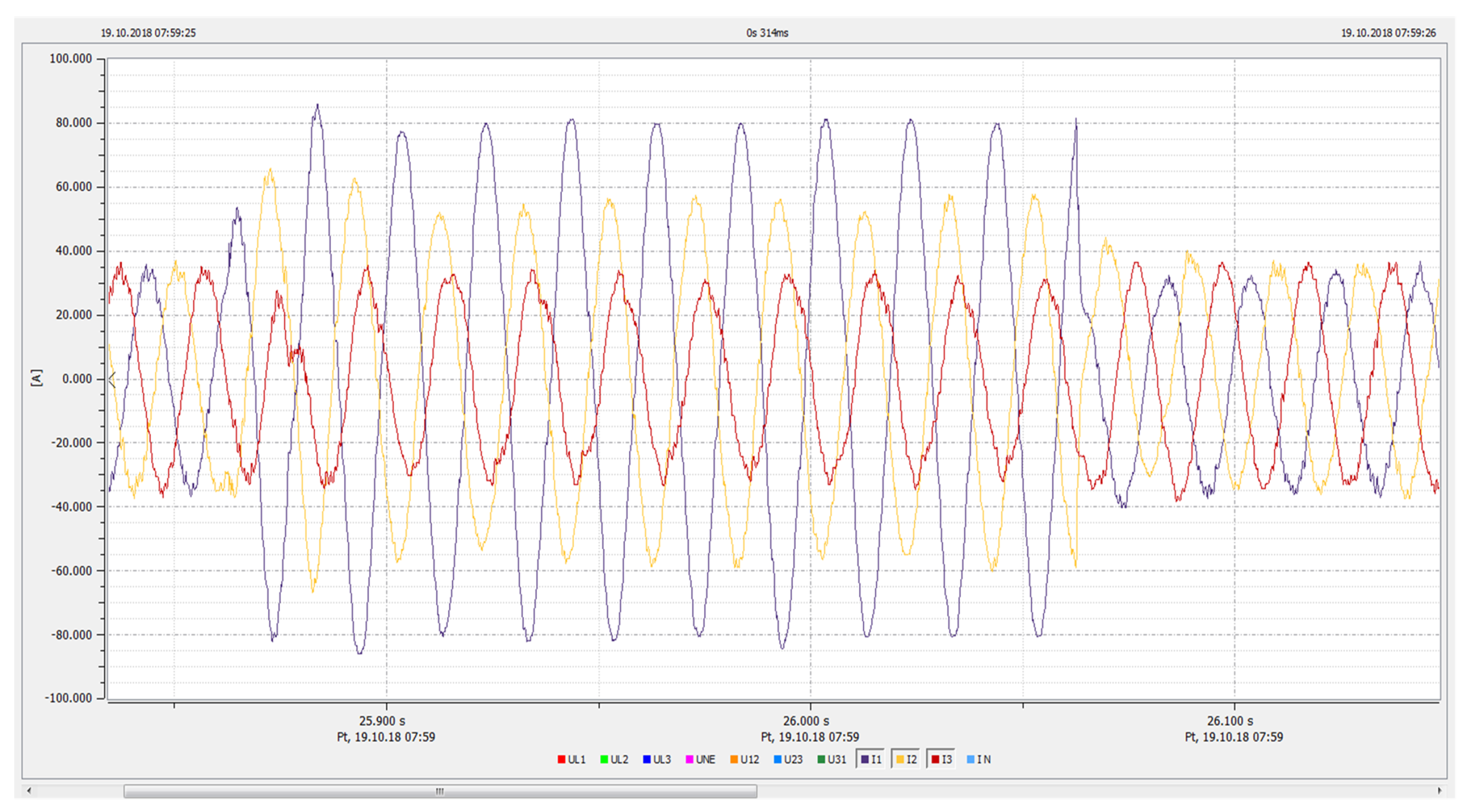Click the scroll right arrow of the horizontal scrollbar
The width and height of the screenshot is (1469, 812).
point(1439,791)
